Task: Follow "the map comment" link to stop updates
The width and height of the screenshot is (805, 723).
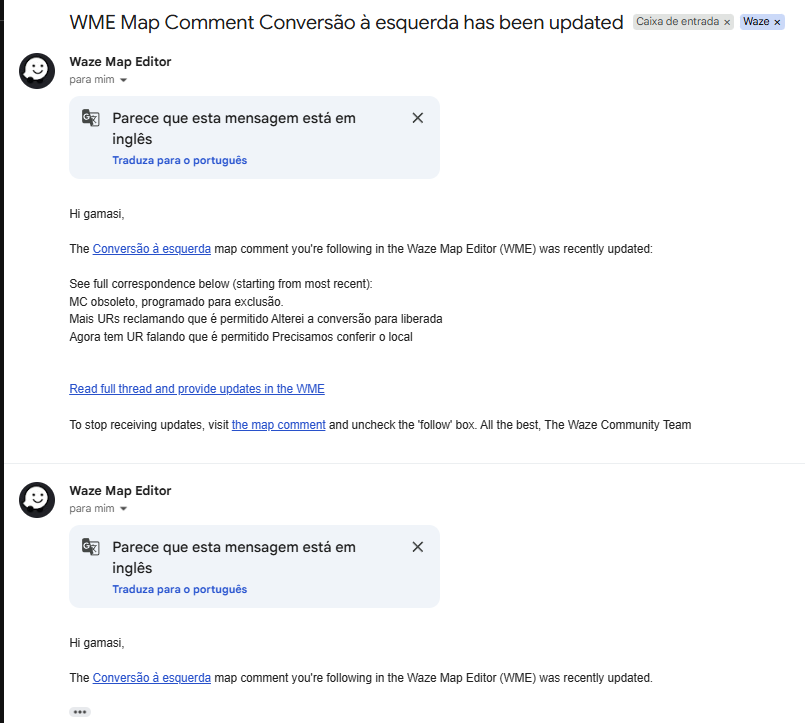Action: pos(278,425)
